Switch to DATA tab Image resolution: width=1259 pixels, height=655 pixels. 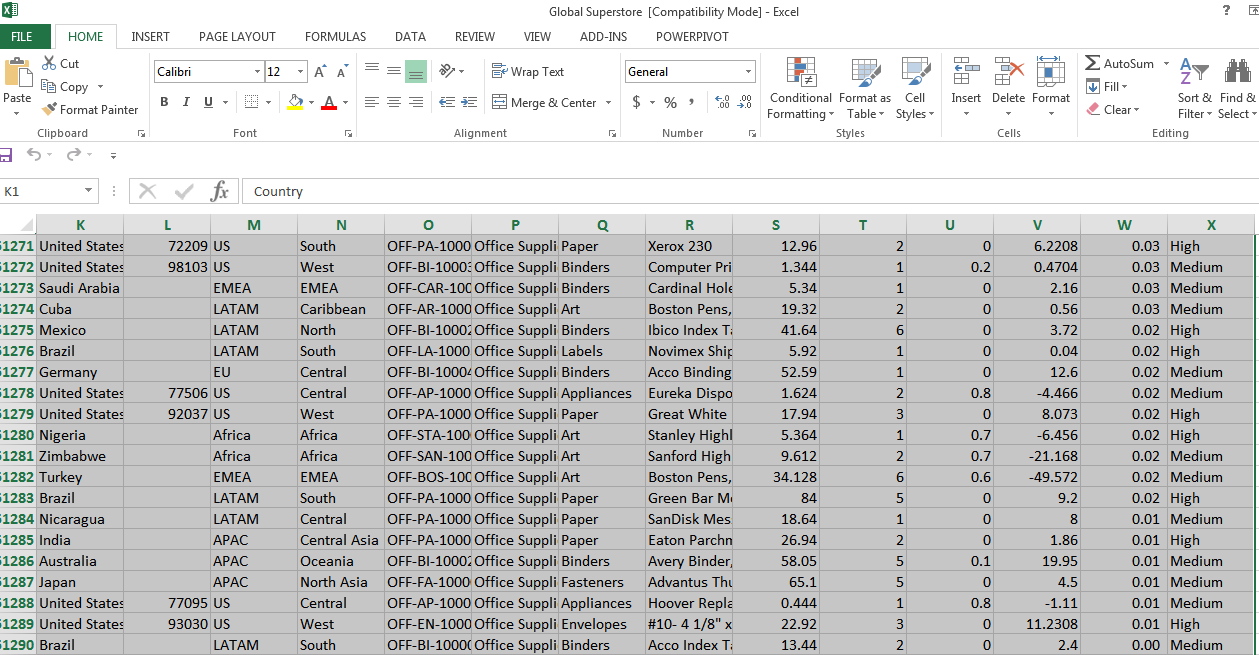point(410,37)
